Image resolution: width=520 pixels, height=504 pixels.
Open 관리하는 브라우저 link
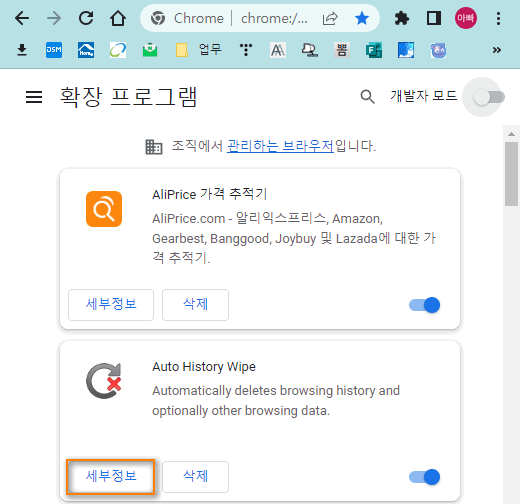pos(280,146)
